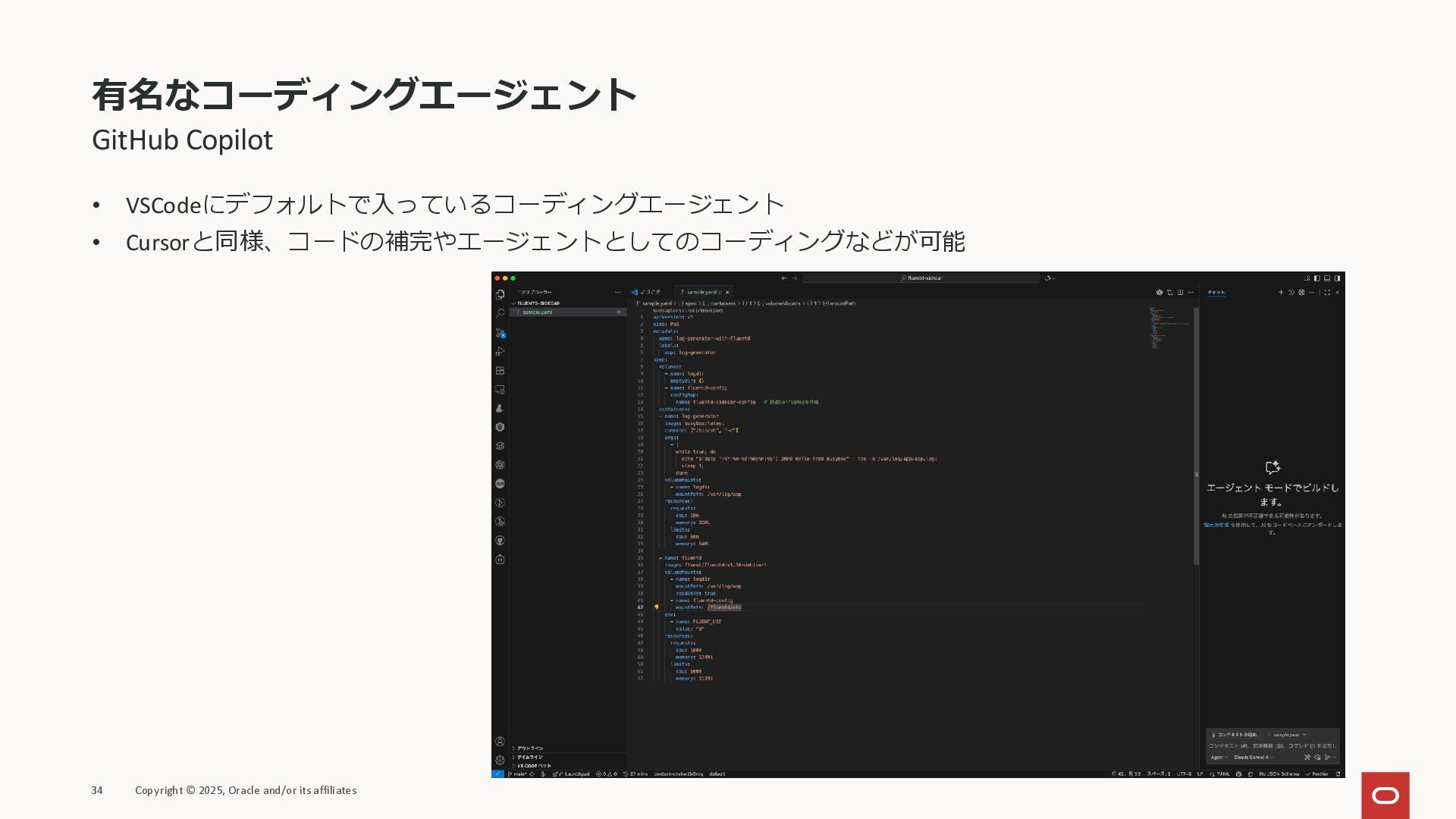Show chat history clock icon
Image resolution: width=1456 pixels, height=819 pixels.
pyautogui.click(x=1291, y=292)
